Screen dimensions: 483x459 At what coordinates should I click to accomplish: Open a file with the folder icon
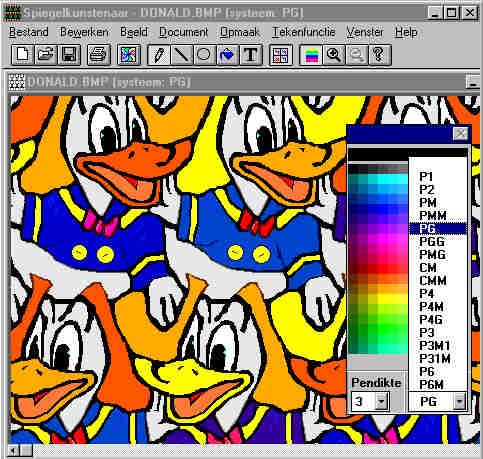click(46, 54)
